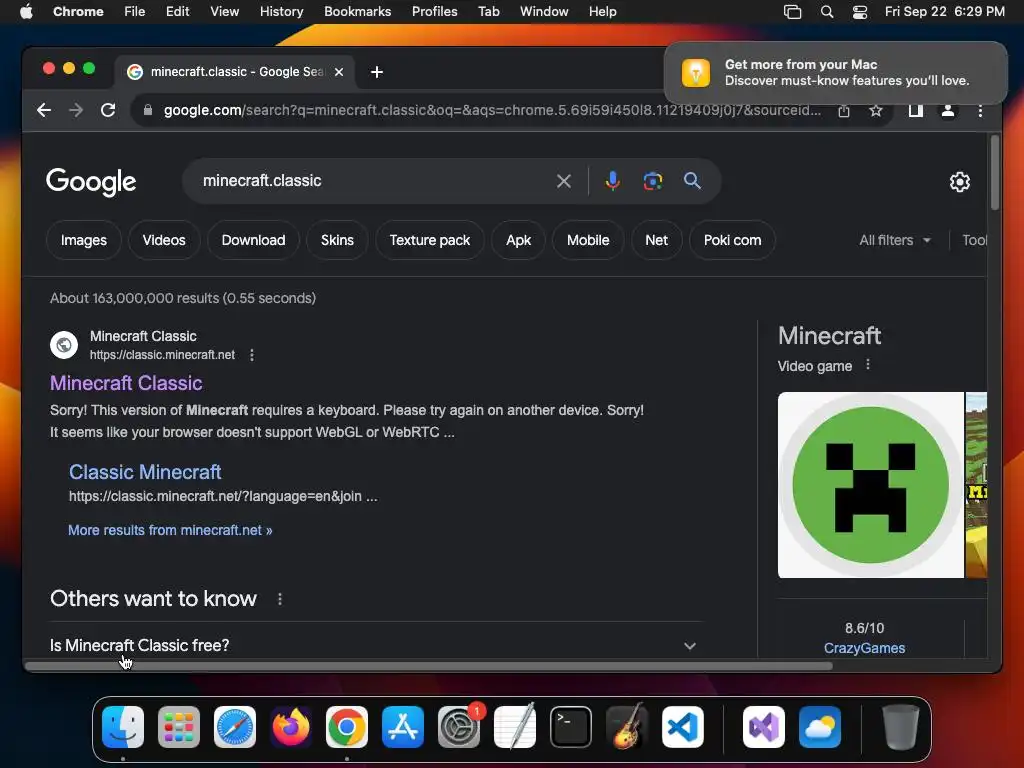Open GarageBand from the Dock
The height and width of the screenshot is (768, 1024).
click(x=627, y=727)
